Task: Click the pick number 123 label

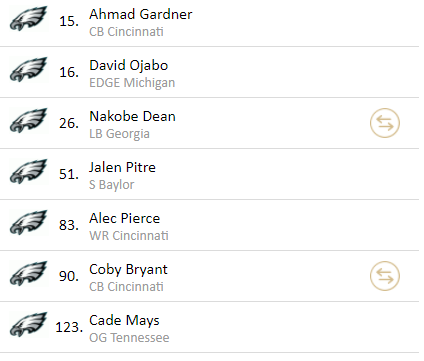Action: tap(69, 327)
